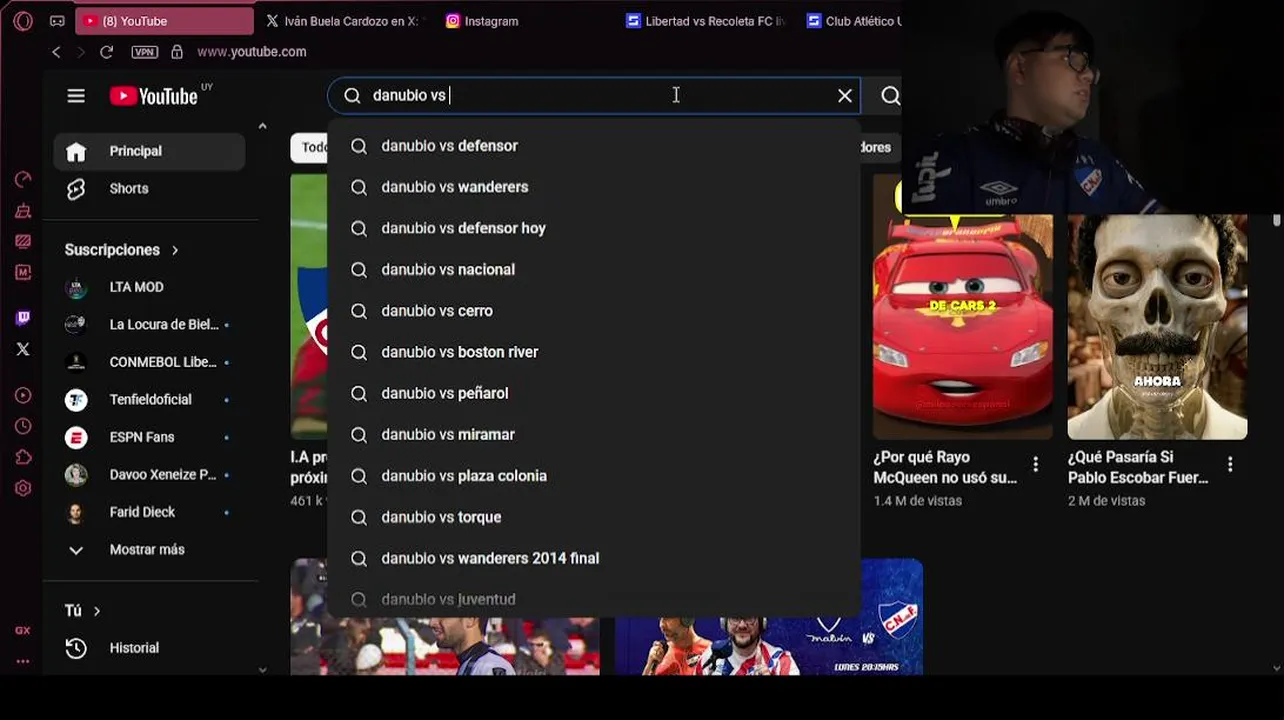Open Twitch in Opera sidebar

[x=23, y=318]
